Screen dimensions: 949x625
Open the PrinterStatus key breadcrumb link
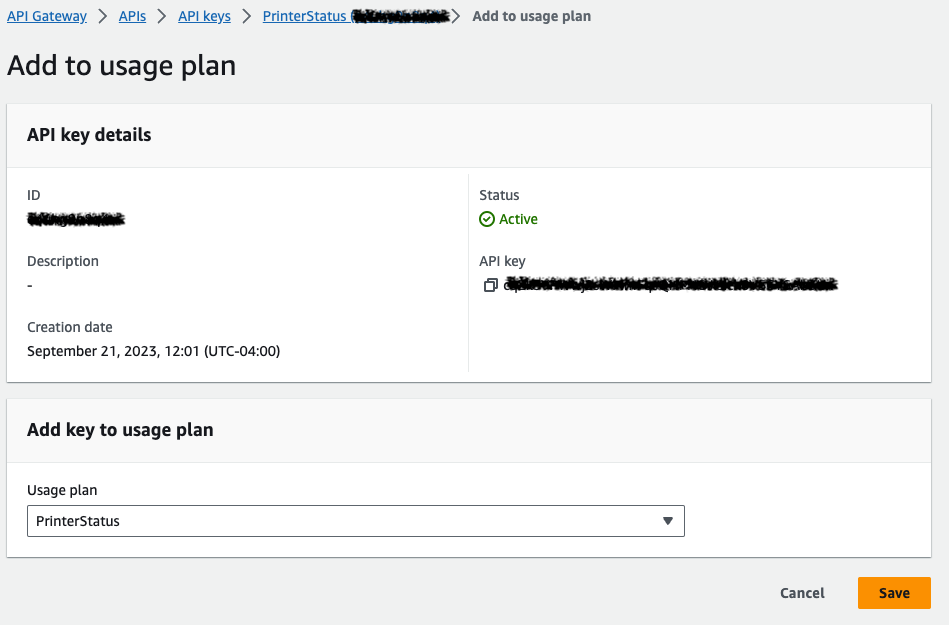305,16
